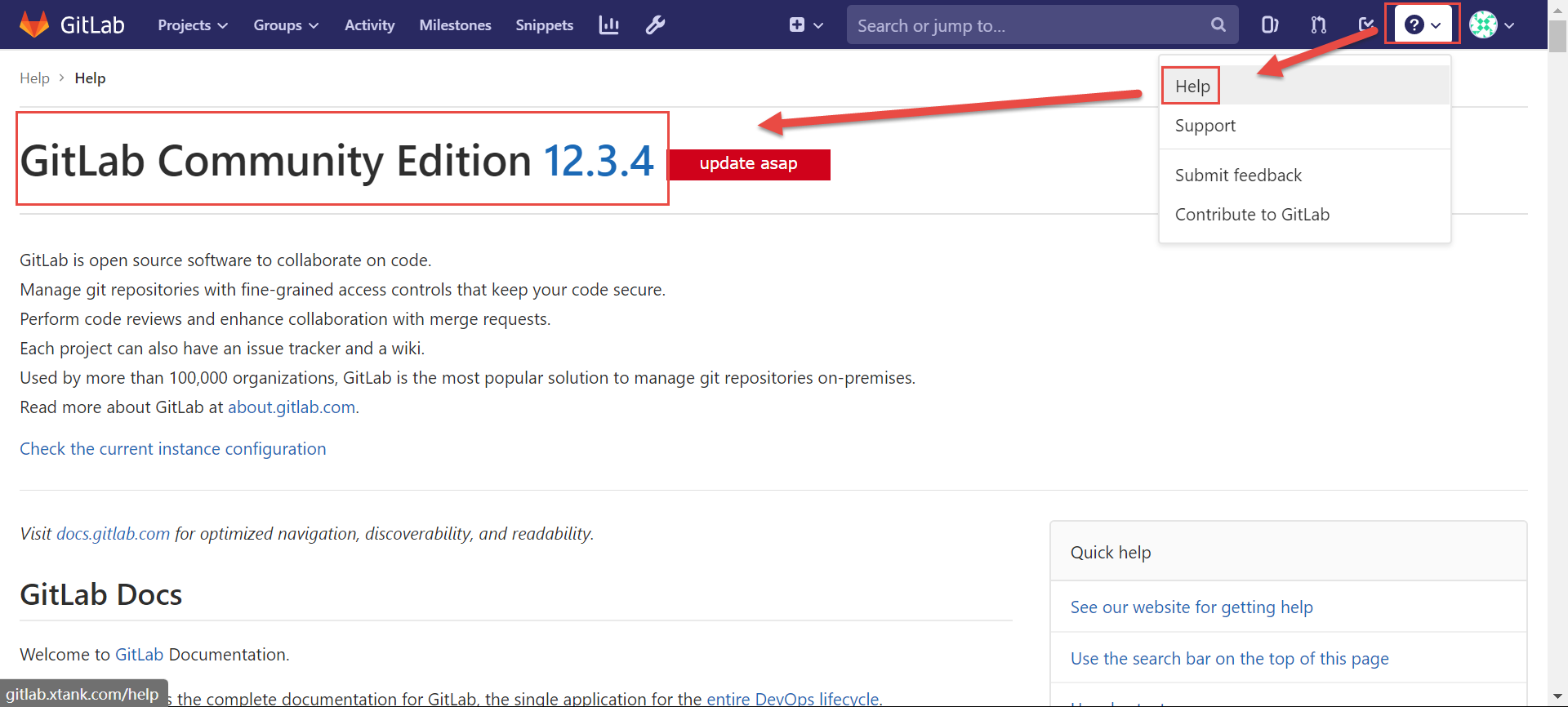Viewport: 1568px width, 707px height.
Task: Open Check the current instance configuration link
Action: coord(173,449)
